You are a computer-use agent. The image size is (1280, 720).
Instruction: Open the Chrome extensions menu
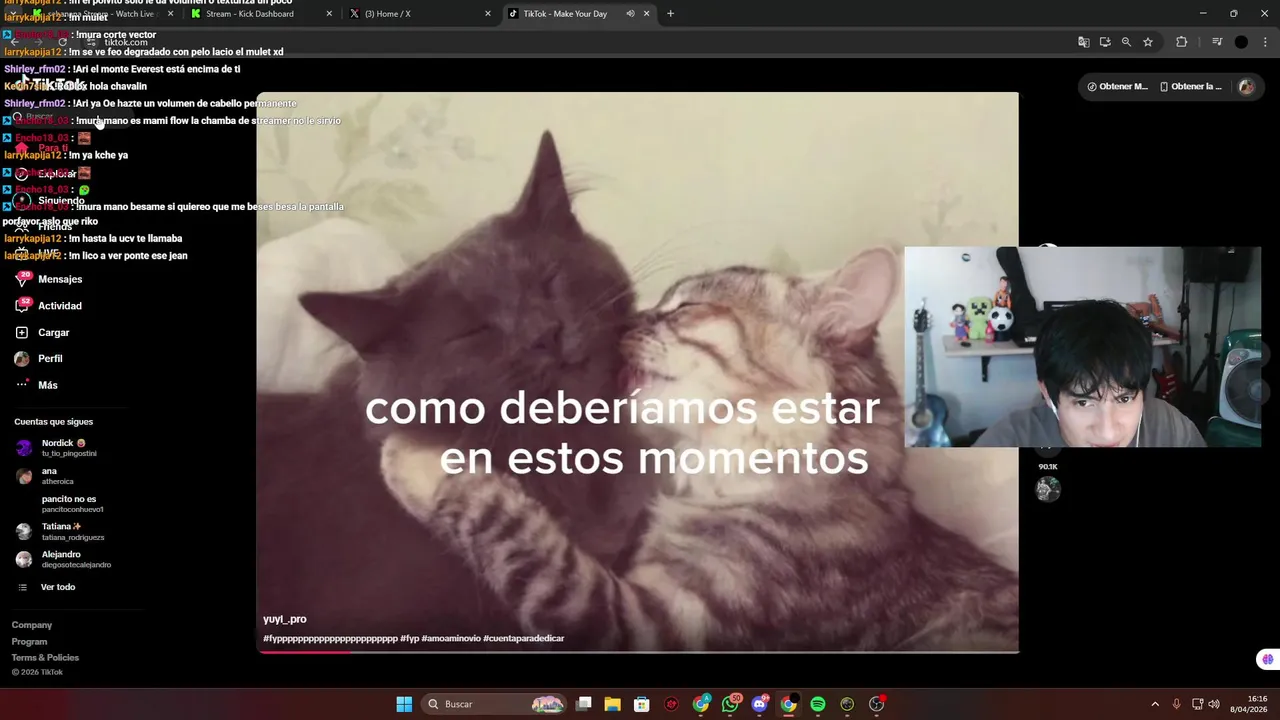1181,42
